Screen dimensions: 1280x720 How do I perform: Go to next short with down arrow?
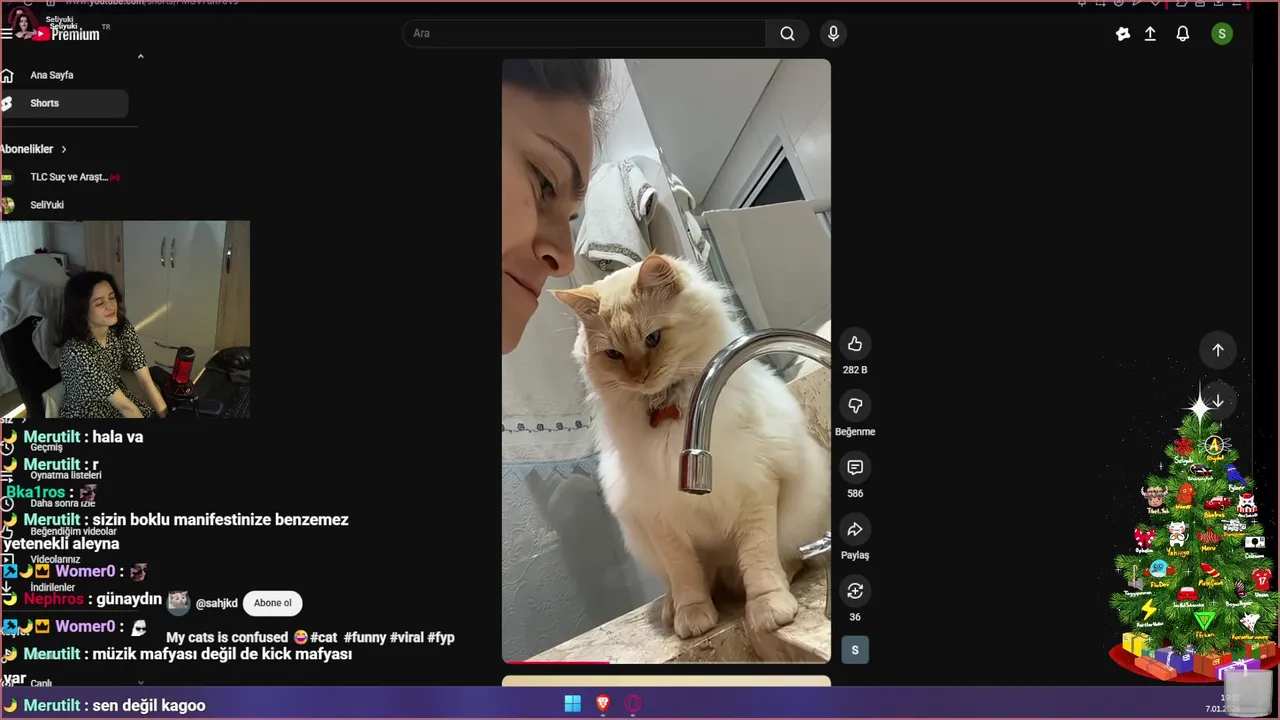click(x=1218, y=401)
